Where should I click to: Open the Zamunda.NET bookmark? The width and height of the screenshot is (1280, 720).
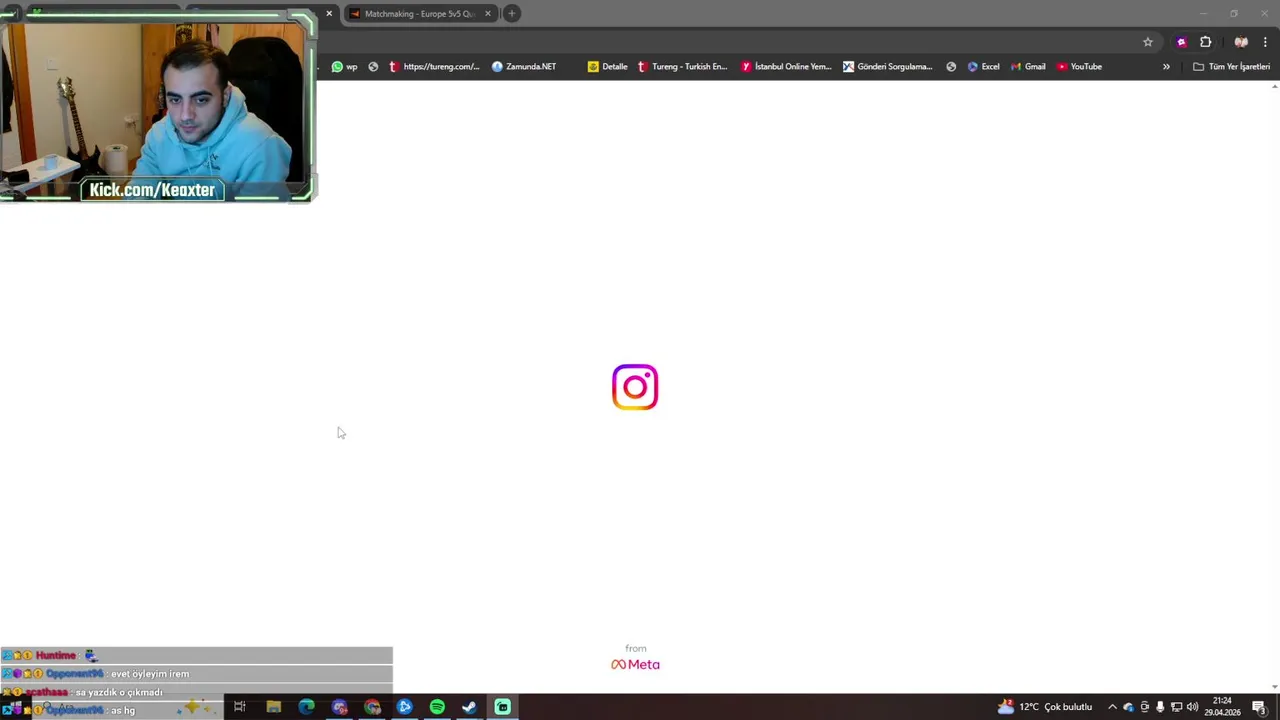point(524,67)
